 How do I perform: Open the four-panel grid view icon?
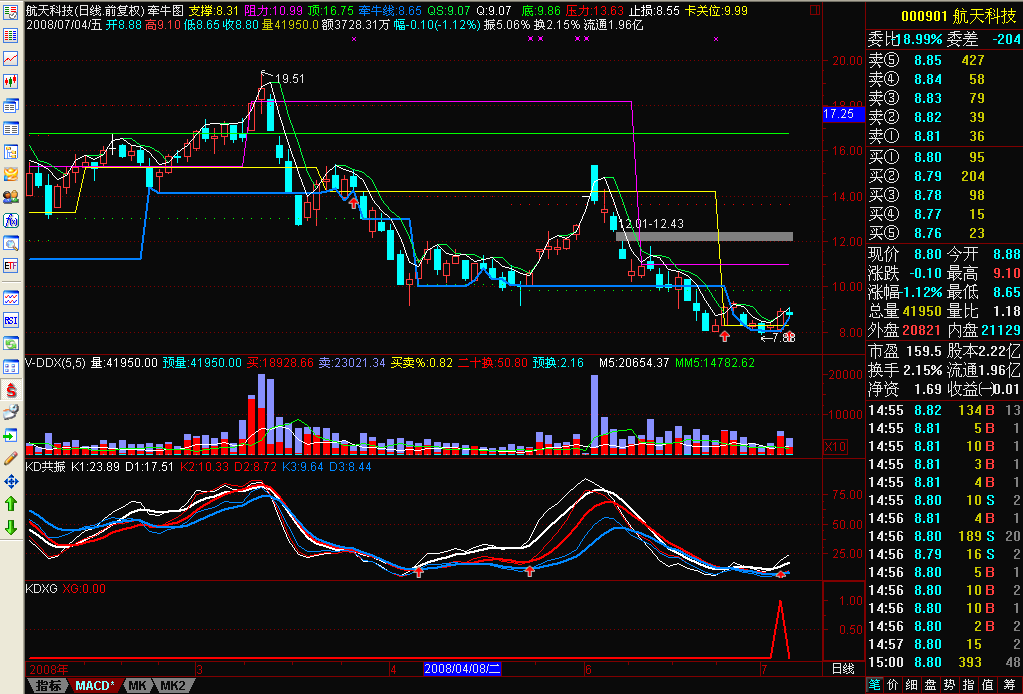[x=10, y=367]
